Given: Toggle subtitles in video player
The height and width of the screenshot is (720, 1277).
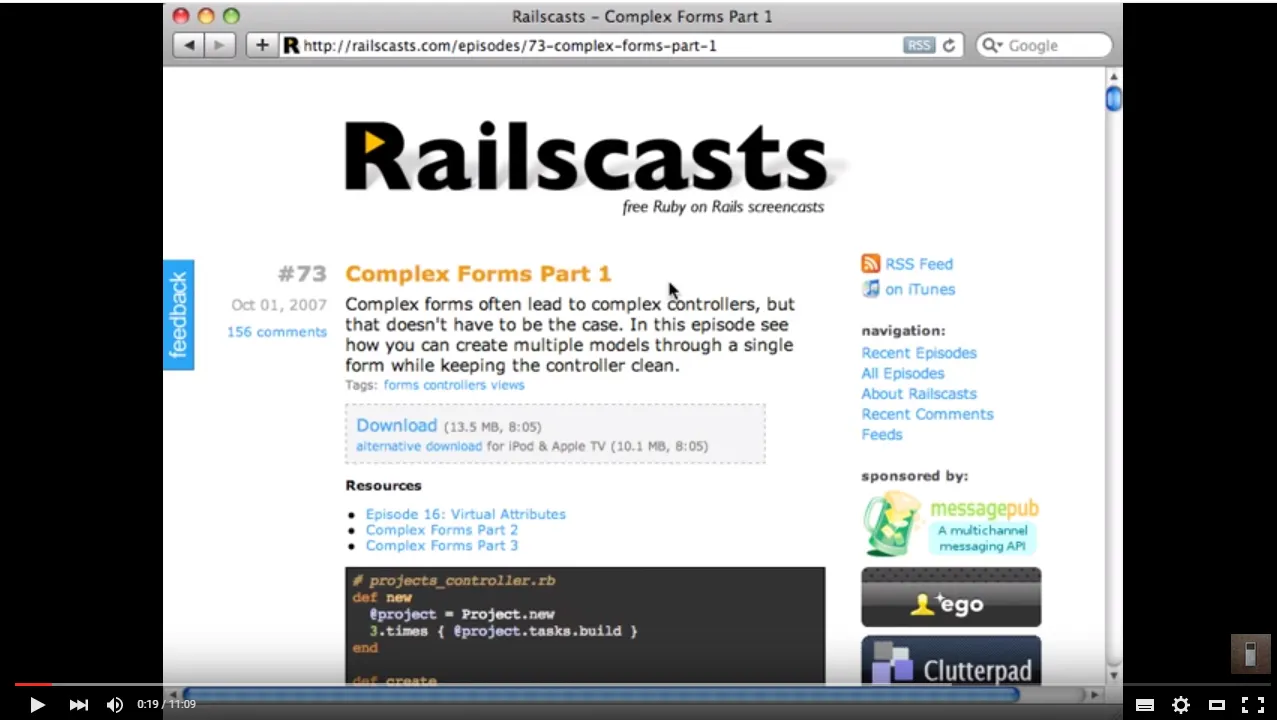Looking at the screenshot, I should (1145, 705).
